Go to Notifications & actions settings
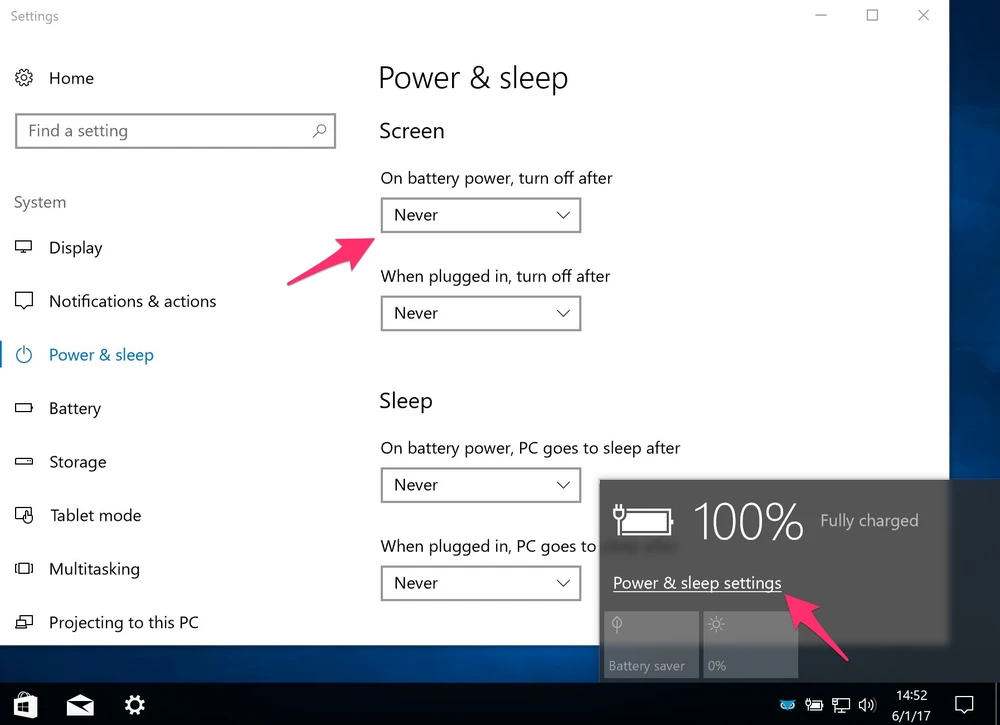1000x725 pixels. pyautogui.click(x=132, y=301)
